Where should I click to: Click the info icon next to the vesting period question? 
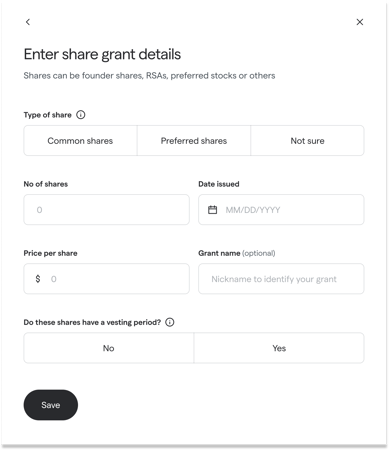tap(170, 322)
